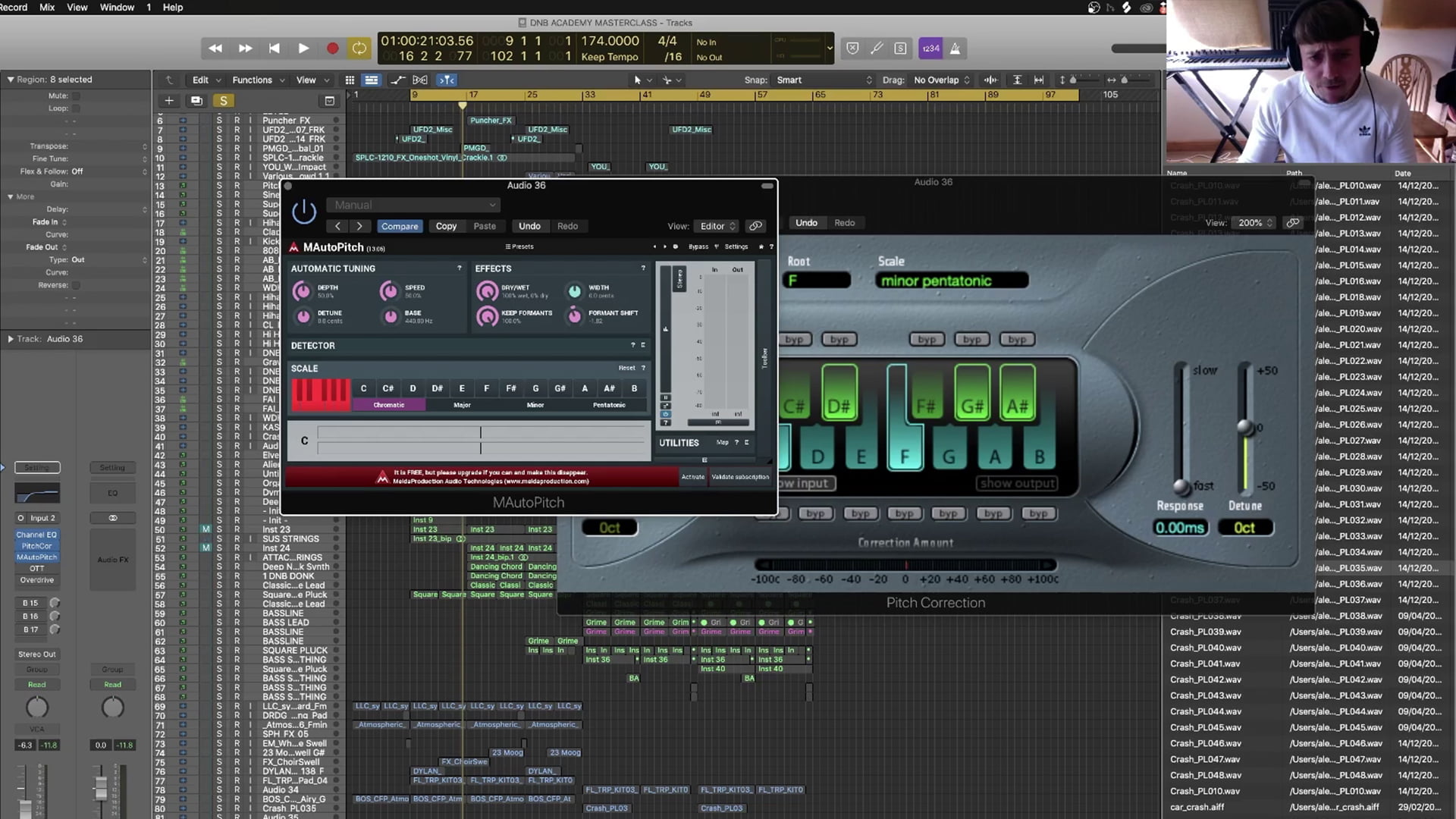Select the Chromatic scale preset
Image resolution: width=1456 pixels, height=819 pixels.
tap(389, 405)
